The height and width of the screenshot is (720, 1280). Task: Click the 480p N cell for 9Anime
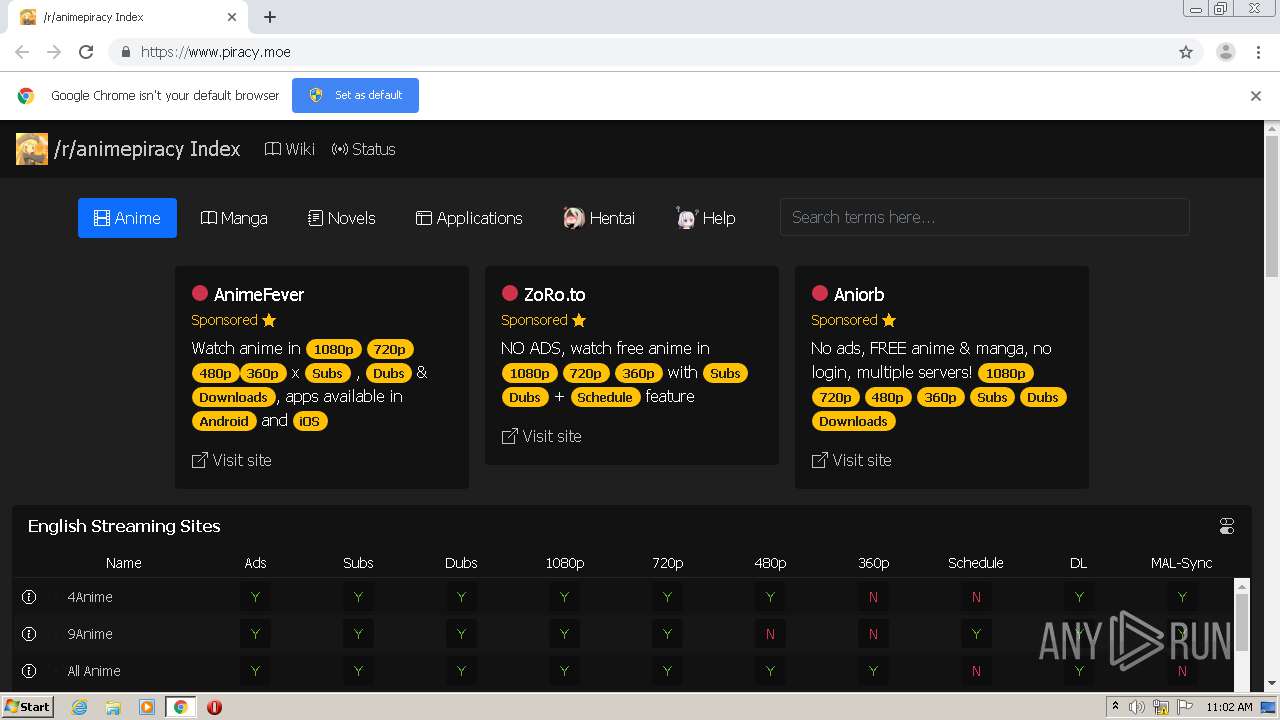pyautogui.click(x=770, y=634)
